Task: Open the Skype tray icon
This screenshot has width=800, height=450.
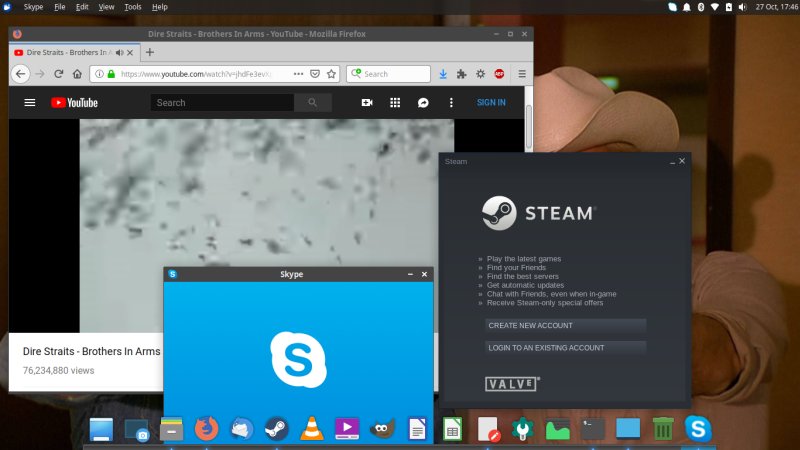Action: point(672,7)
